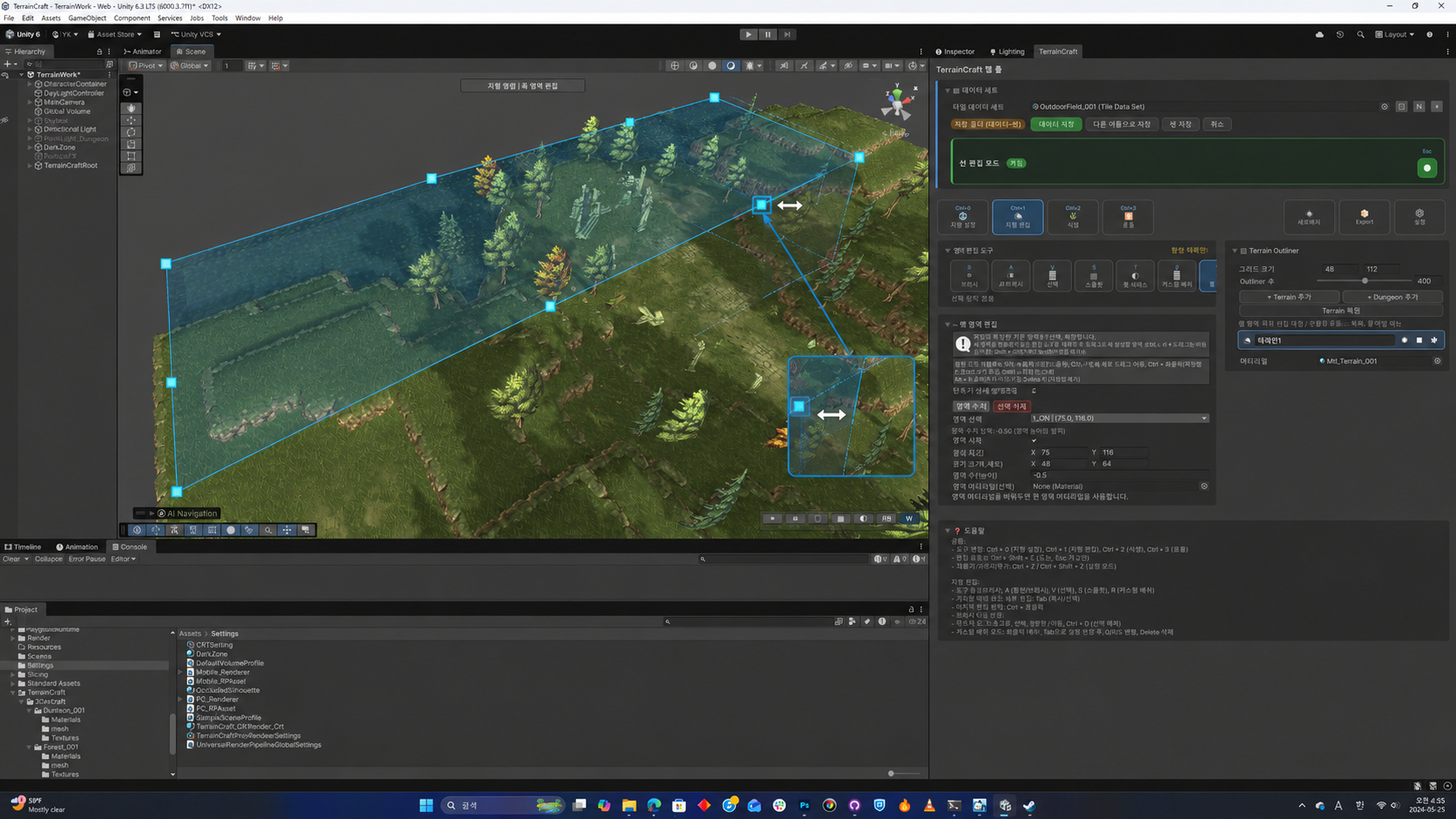
Task: Open the Unity VCS dropdown
Action: 196,35
